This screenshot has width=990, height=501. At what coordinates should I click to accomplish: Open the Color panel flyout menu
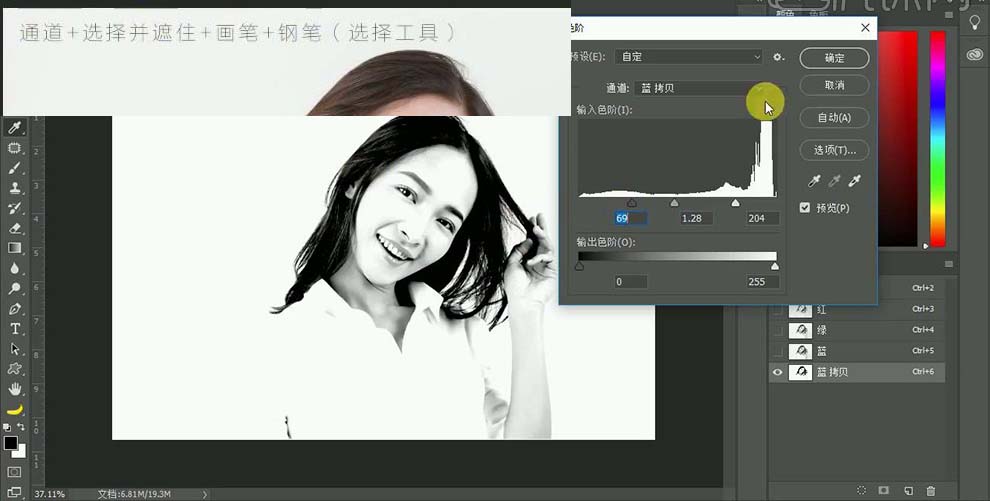[948, 15]
